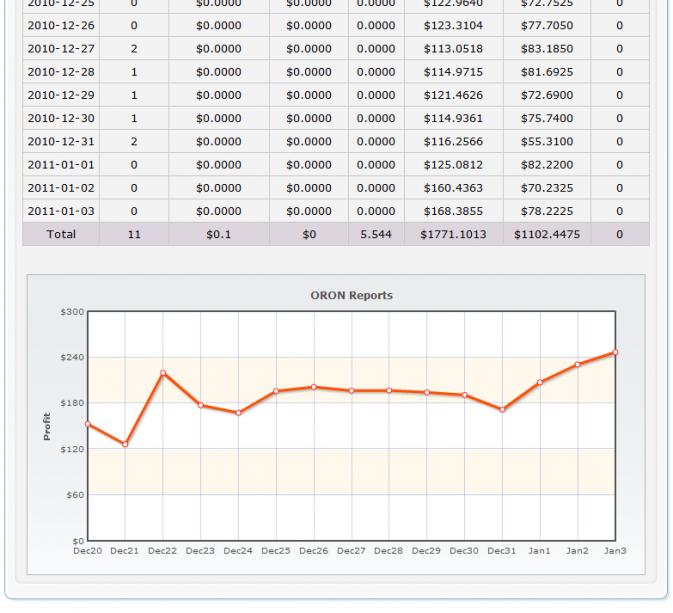Click the $180 y-axis label
673x613 pixels.
[72, 403]
